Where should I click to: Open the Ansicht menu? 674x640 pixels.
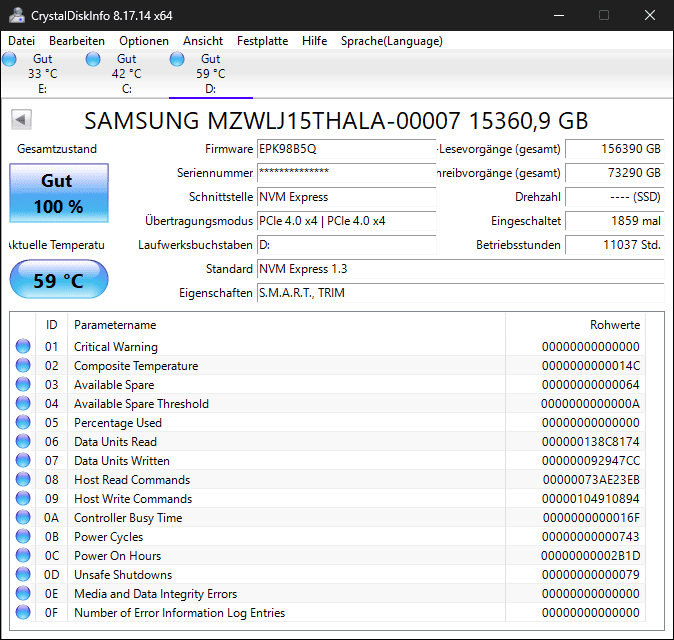point(203,41)
